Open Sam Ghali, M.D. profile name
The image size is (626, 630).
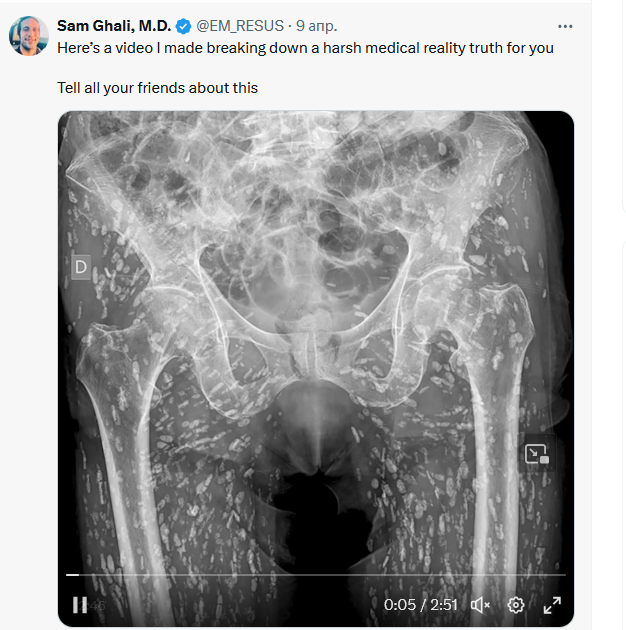115,27
